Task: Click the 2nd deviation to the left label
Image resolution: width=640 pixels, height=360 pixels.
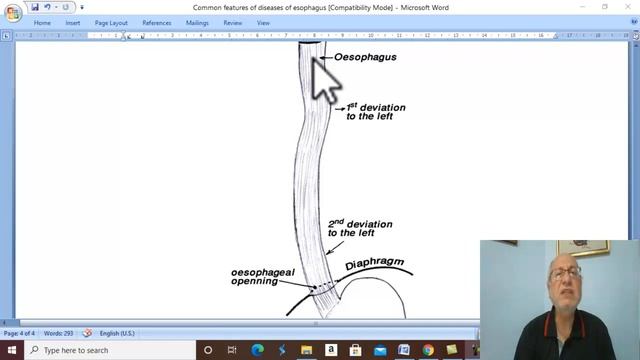Action: point(360,228)
